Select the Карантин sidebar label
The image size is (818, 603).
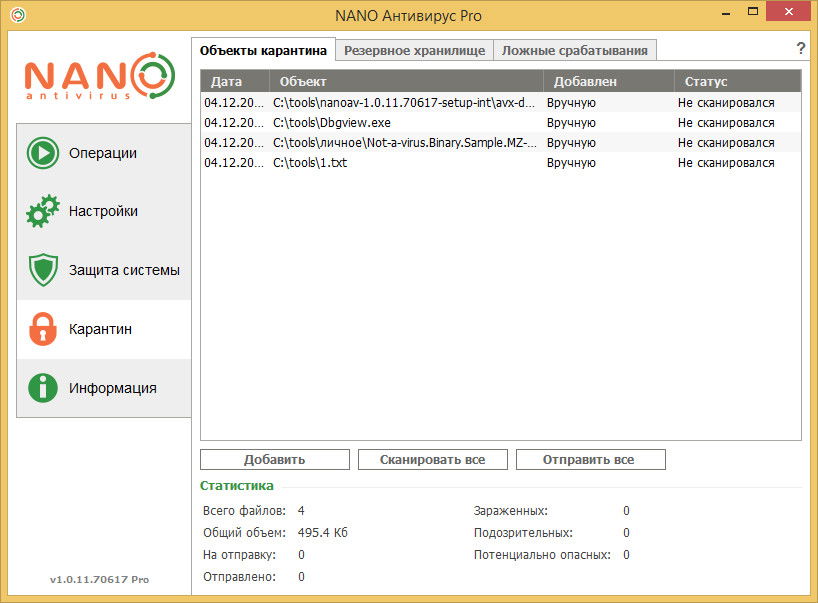pyautogui.click(x=100, y=329)
